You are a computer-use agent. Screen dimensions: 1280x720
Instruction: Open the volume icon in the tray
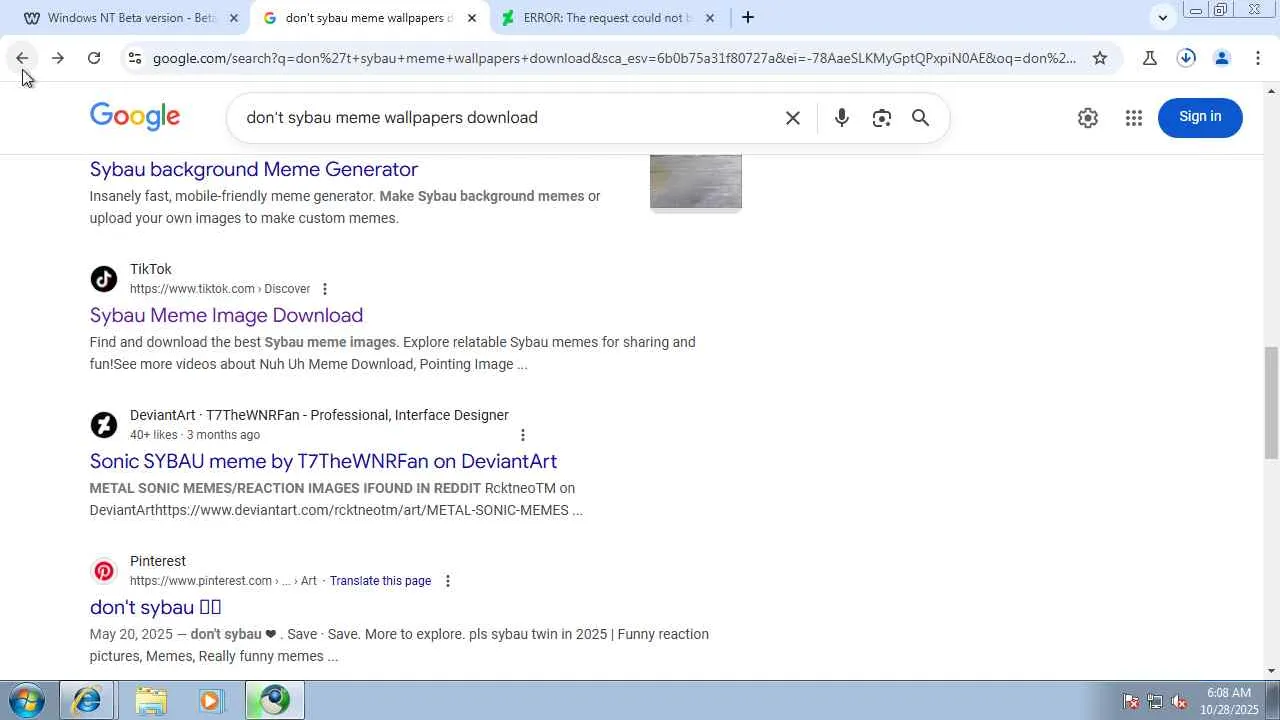[x=1179, y=701]
